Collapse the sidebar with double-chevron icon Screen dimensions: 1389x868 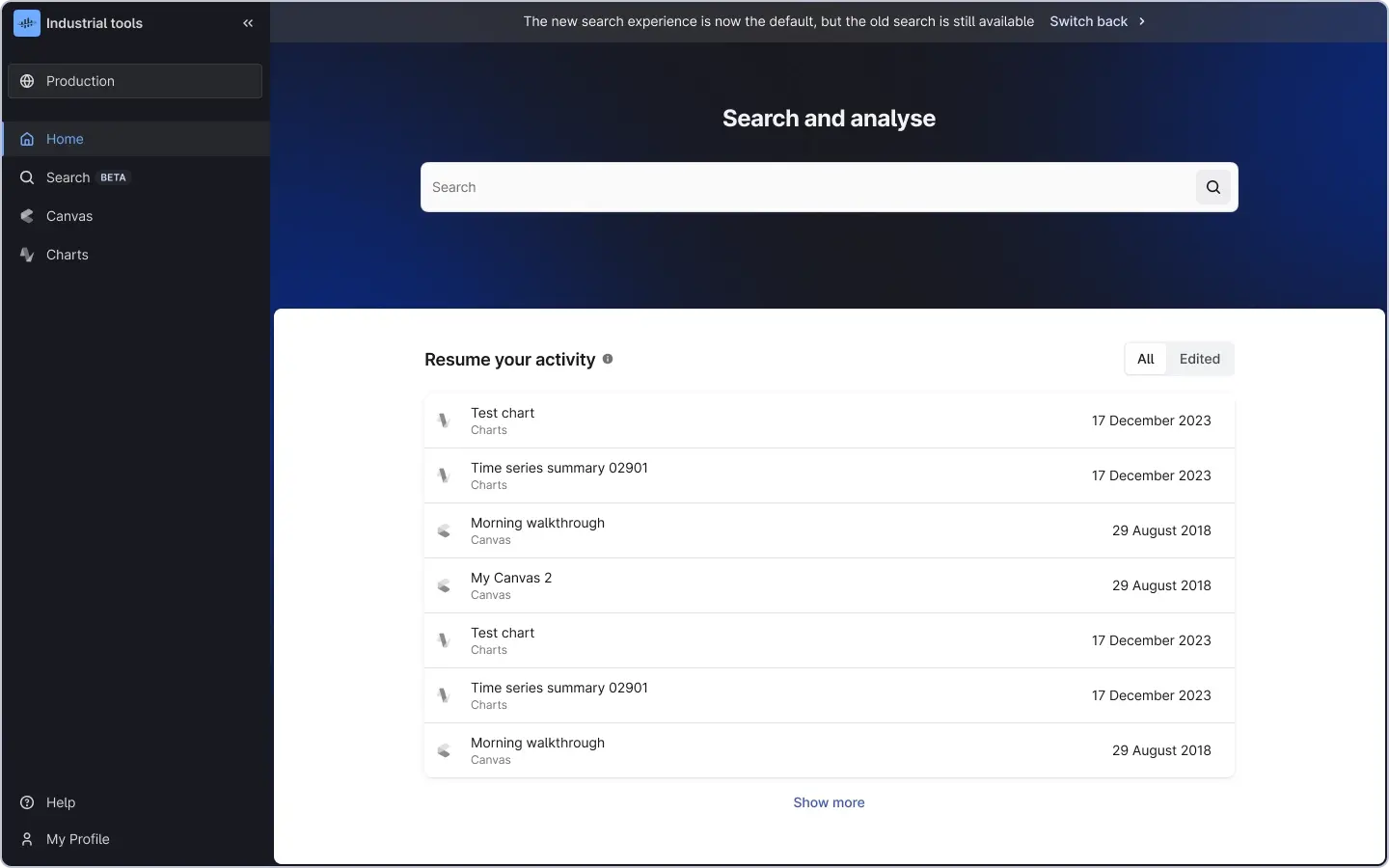point(248,23)
